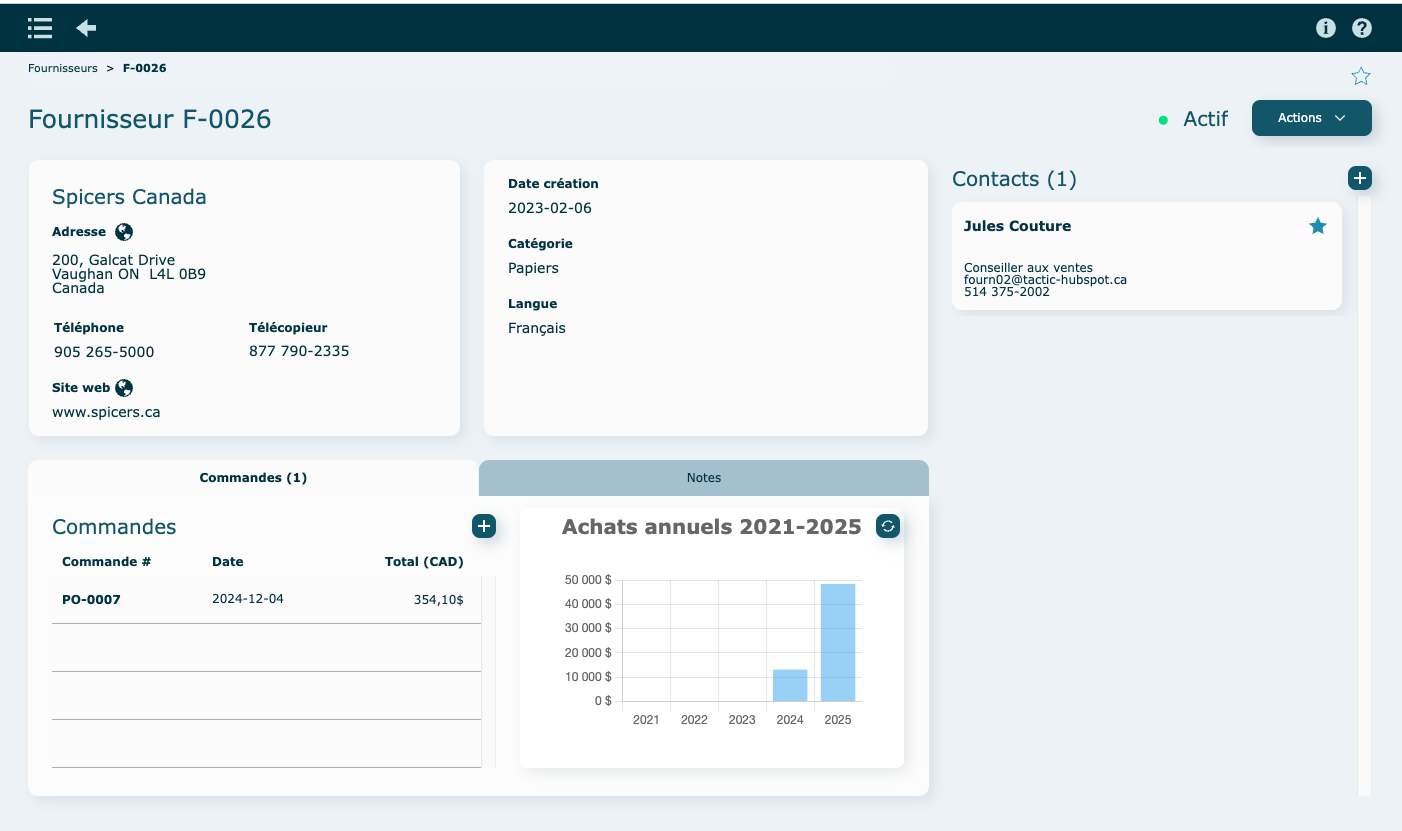This screenshot has width=1402, height=831.
Task: Expand the Actions dropdown
Action: [x=1311, y=118]
